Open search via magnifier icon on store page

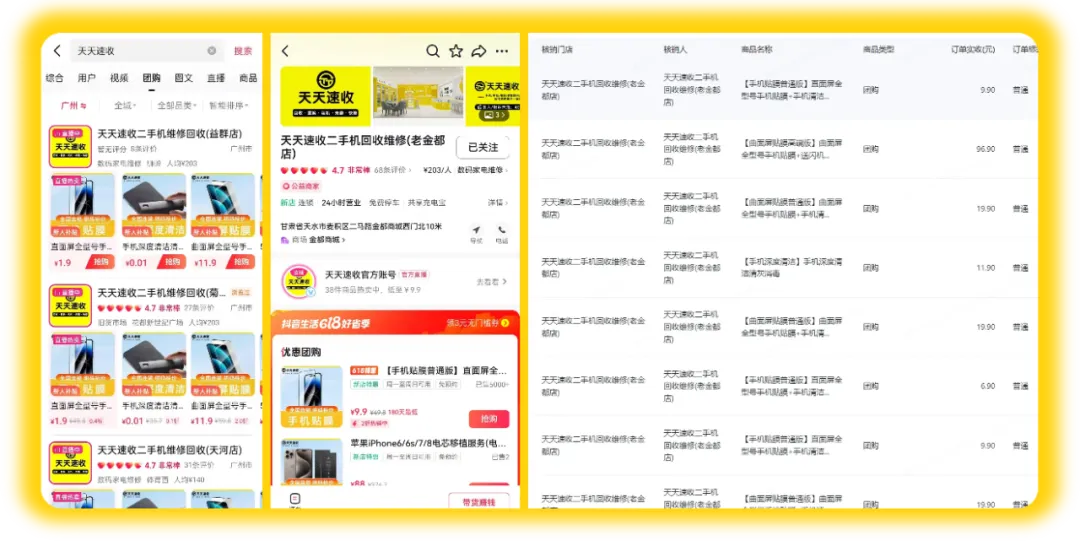click(x=433, y=51)
